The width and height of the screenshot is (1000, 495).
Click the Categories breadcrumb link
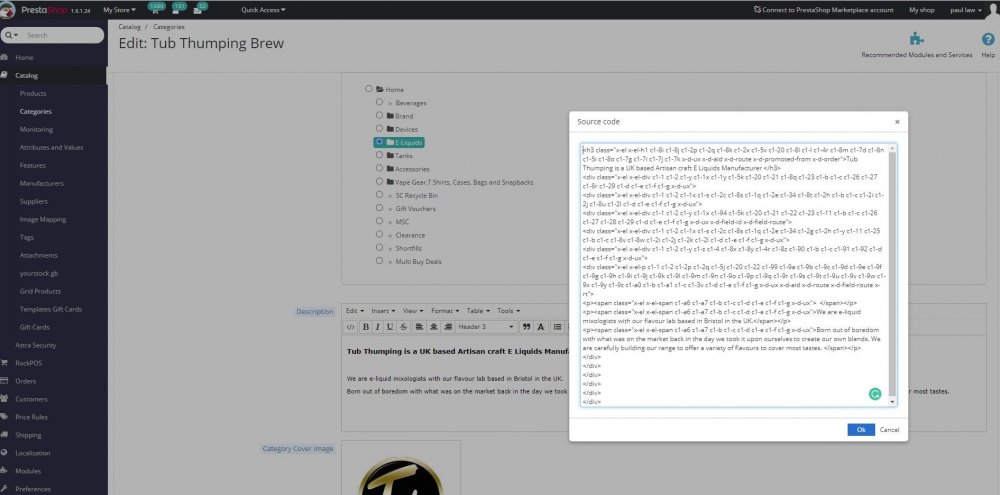(169, 27)
